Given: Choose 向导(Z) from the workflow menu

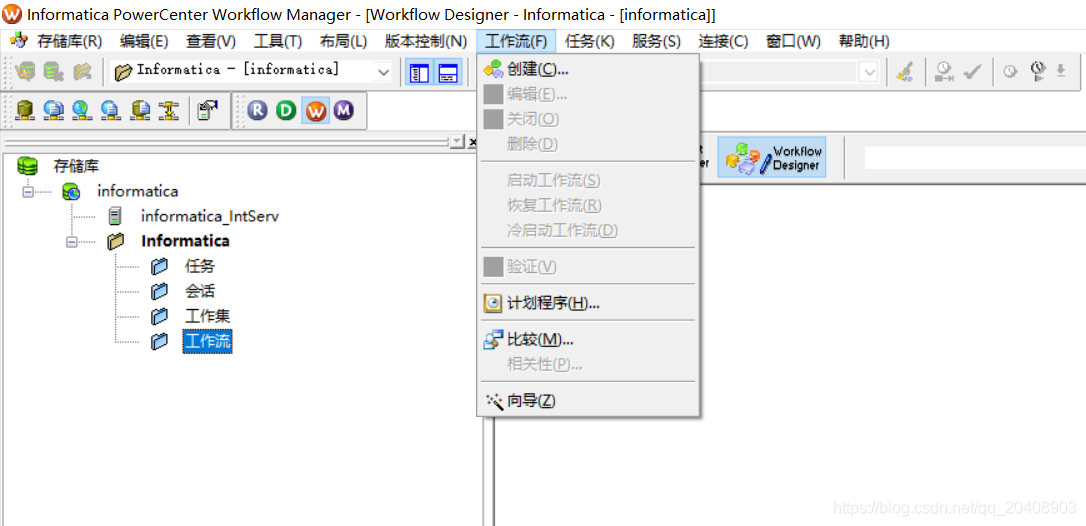Looking at the screenshot, I should click(588, 401).
